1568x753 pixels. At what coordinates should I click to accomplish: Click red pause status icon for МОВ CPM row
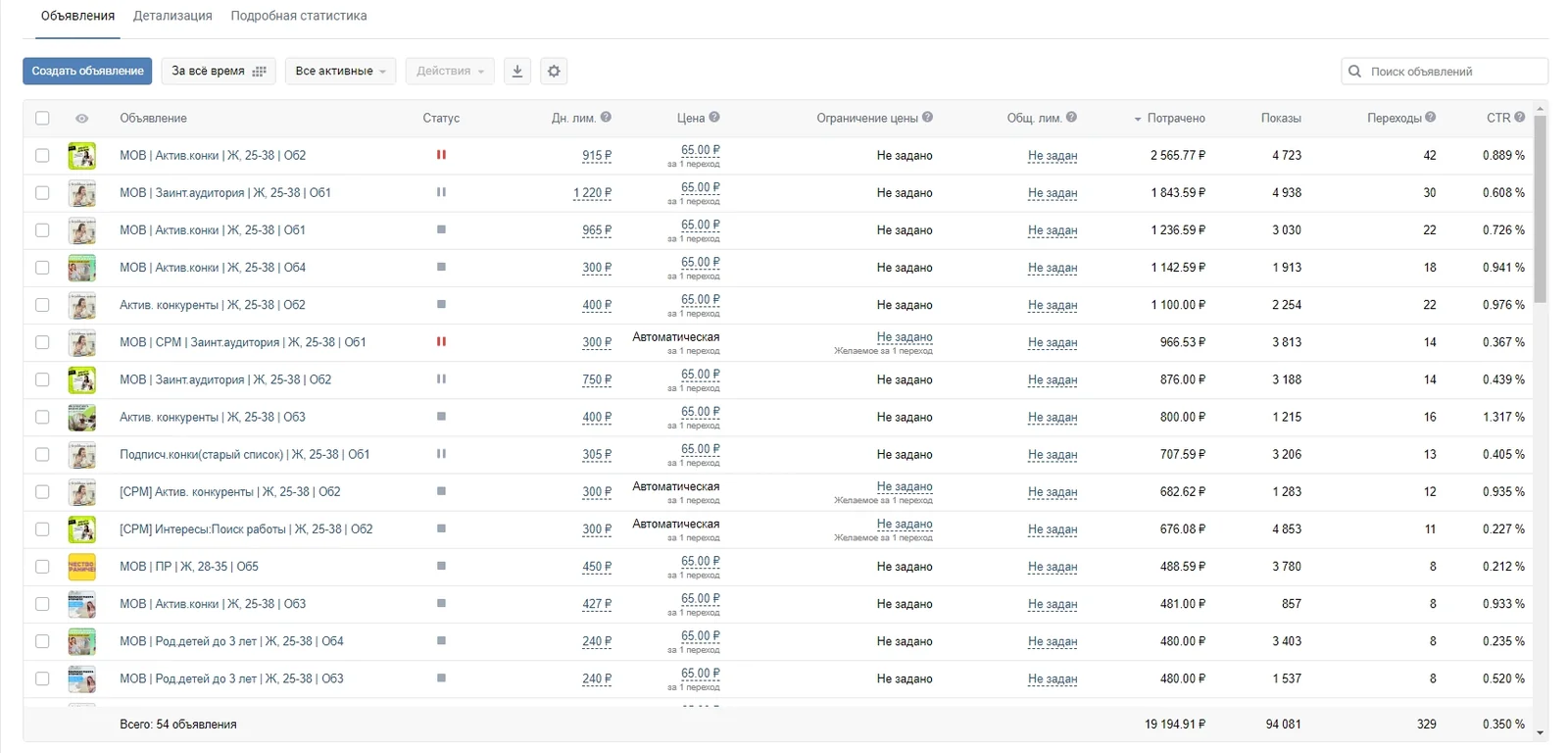441,342
